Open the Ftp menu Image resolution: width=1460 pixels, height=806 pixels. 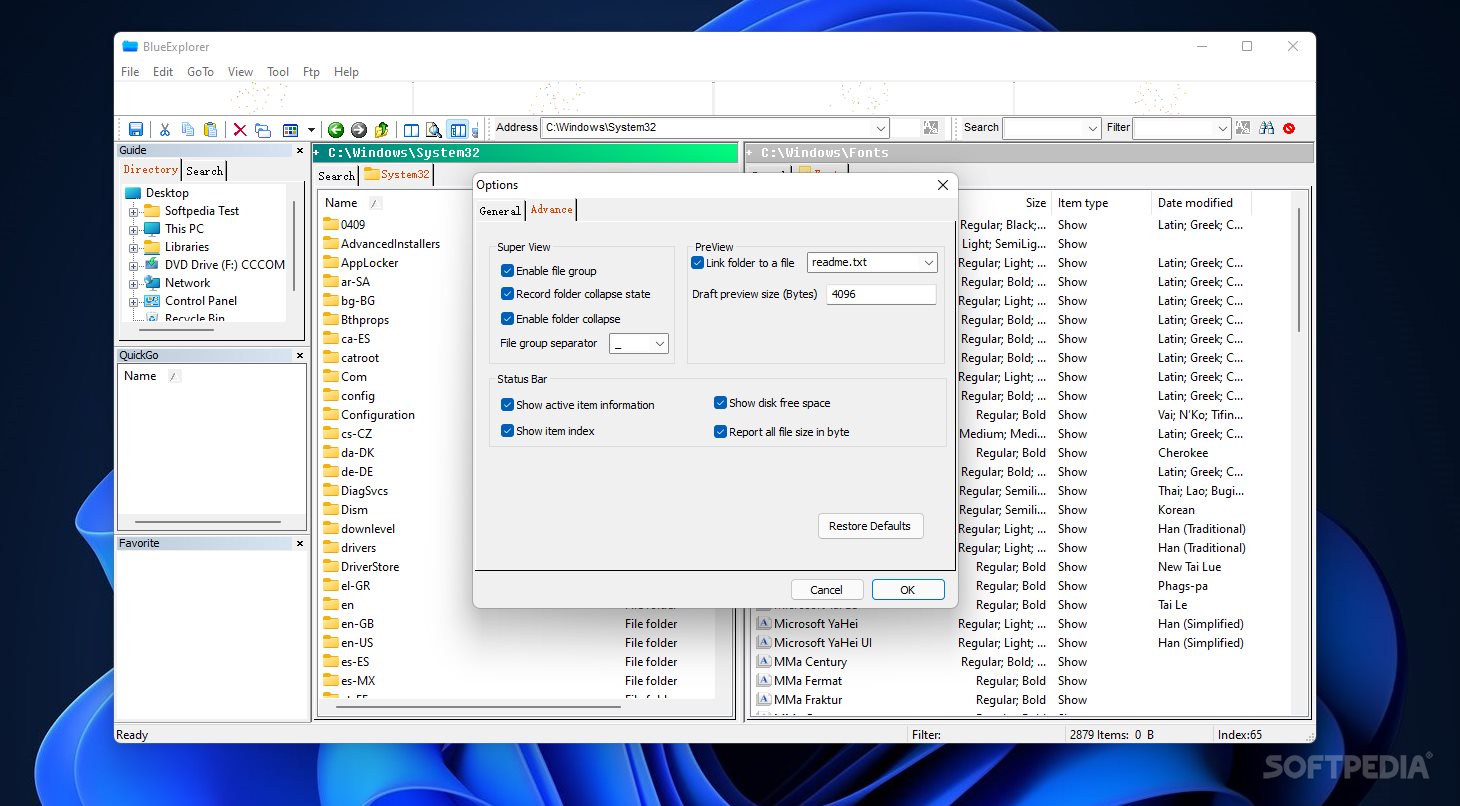pyautogui.click(x=311, y=72)
